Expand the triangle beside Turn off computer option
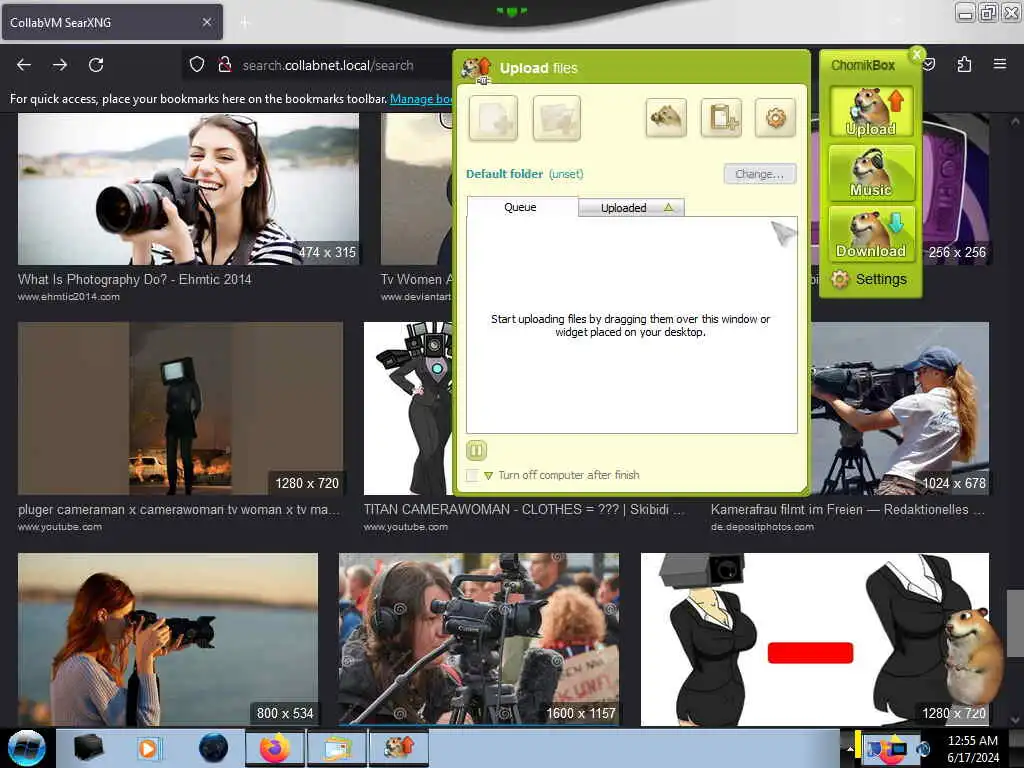The width and height of the screenshot is (1024, 768). pyautogui.click(x=488, y=475)
